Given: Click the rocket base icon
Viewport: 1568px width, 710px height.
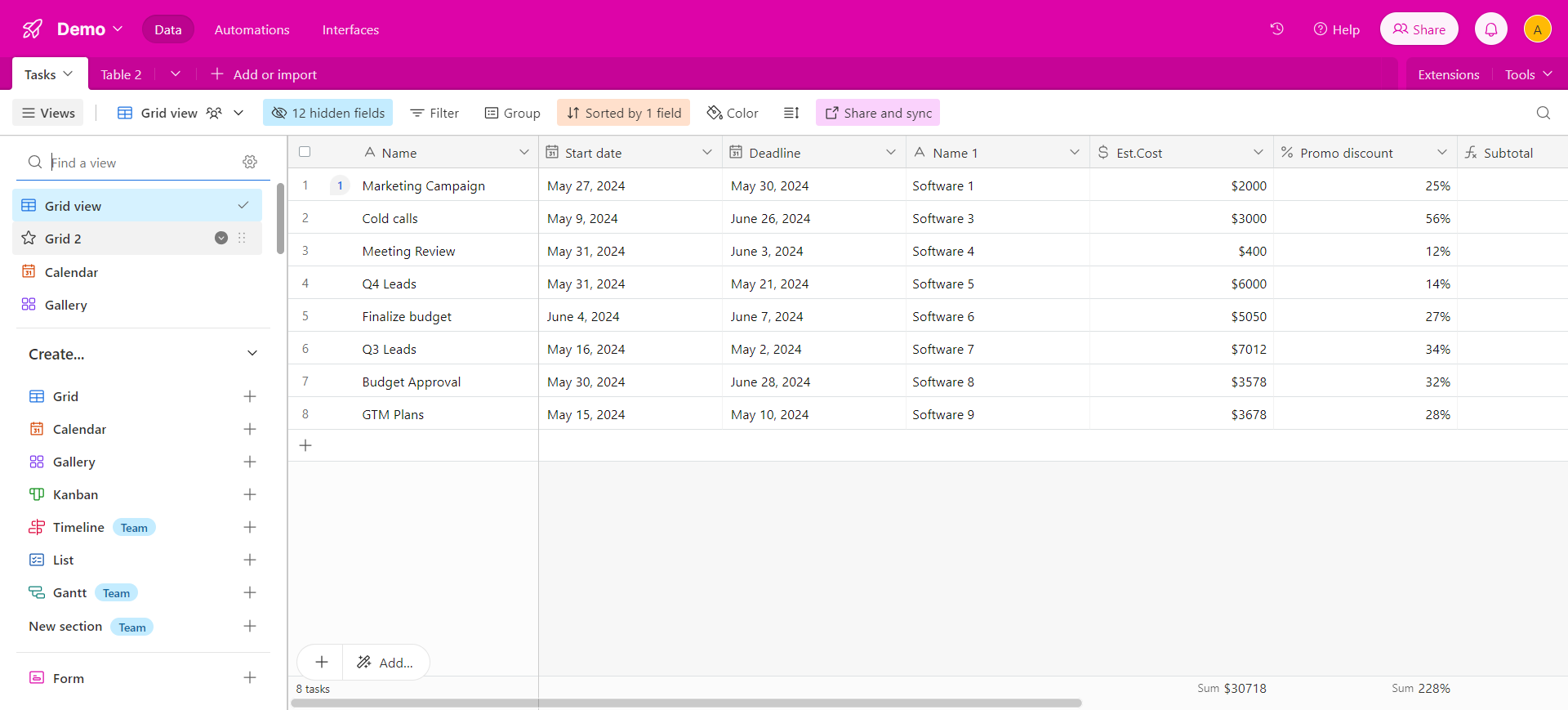Looking at the screenshot, I should 33,29.
